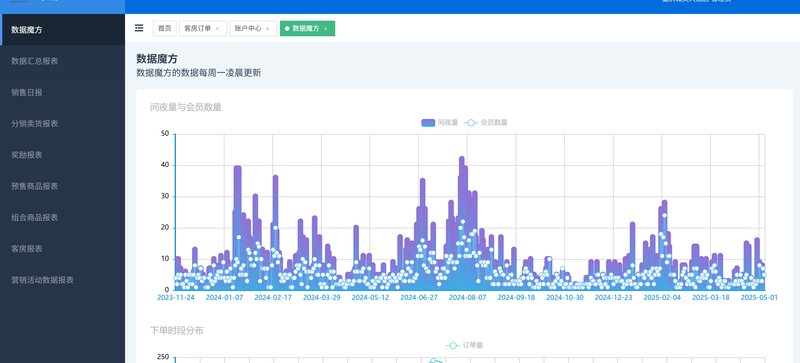The image size is (800, 363).
Task: Click the 2024-02-17 axis label
Action: (x=273, y=298)
